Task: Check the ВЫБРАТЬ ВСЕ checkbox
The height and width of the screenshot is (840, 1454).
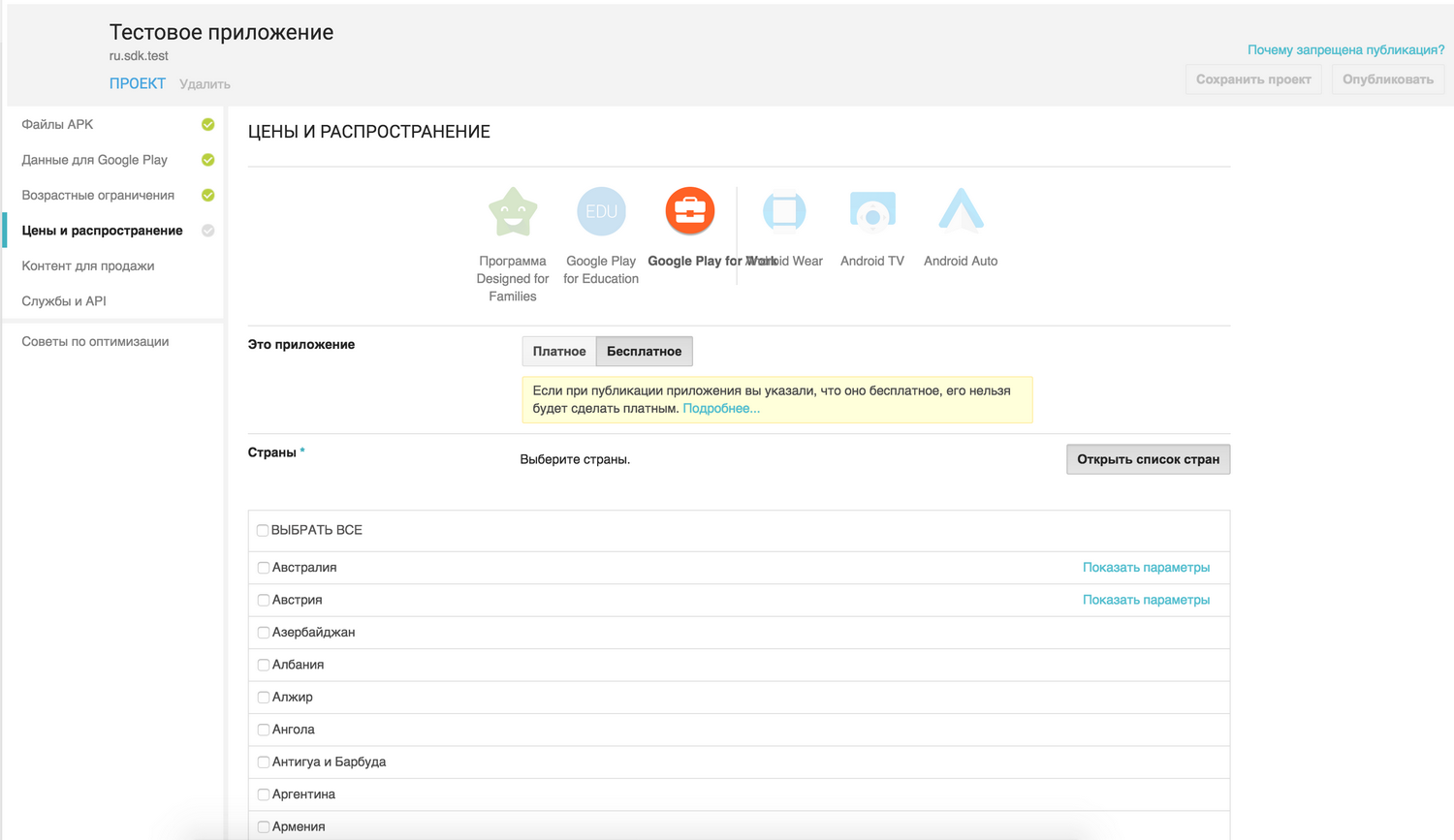Action: coord(263,530)
